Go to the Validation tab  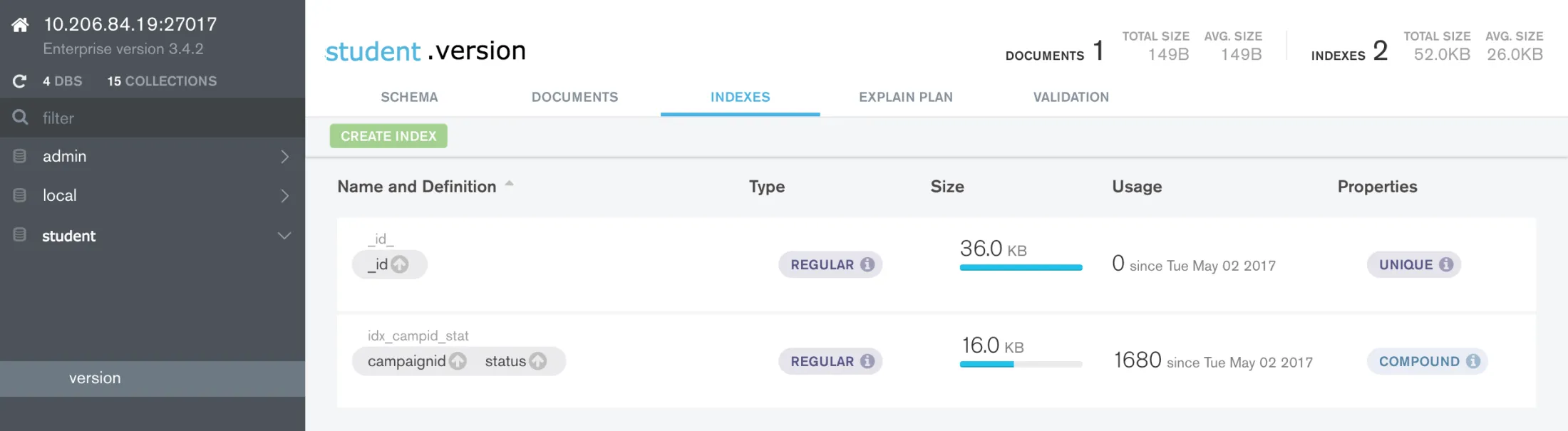[1071, 97]
